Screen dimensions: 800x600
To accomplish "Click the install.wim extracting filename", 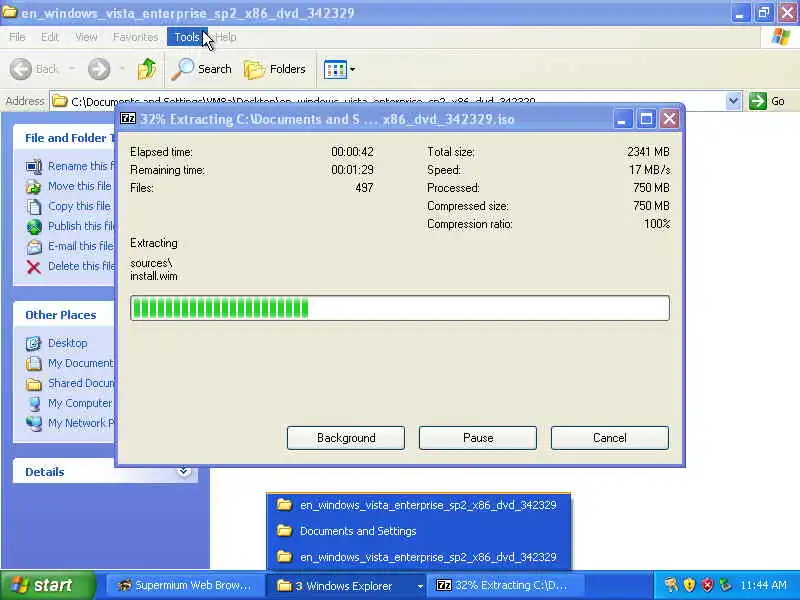I will tap(154, 276).
